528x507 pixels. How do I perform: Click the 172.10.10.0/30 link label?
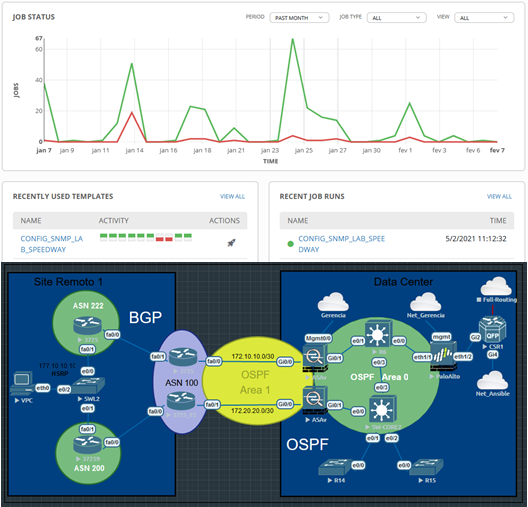pos(253,357)
